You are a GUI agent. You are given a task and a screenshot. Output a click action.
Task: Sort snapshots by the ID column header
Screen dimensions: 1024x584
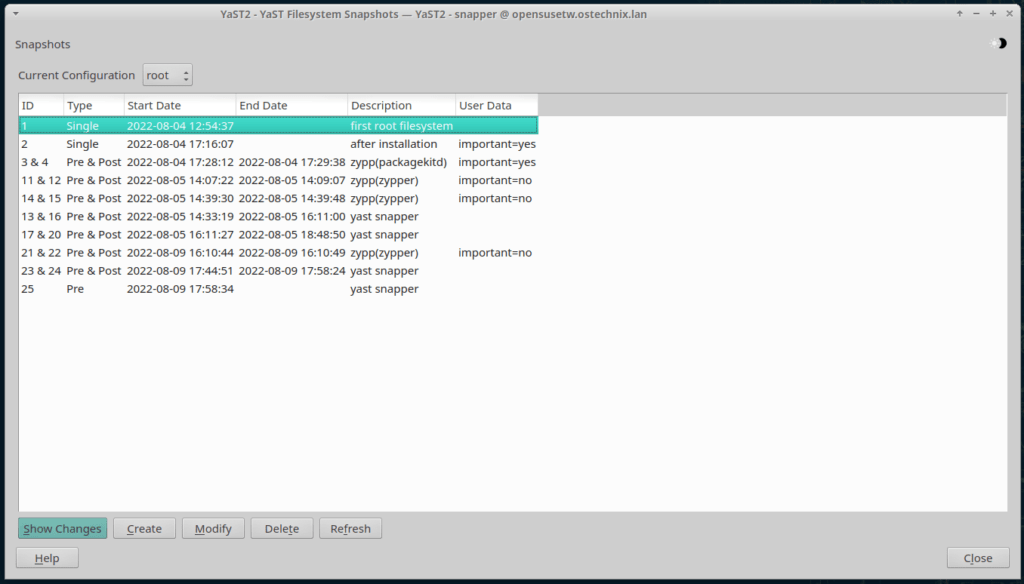pyautogui.click(x=30, y=105)
